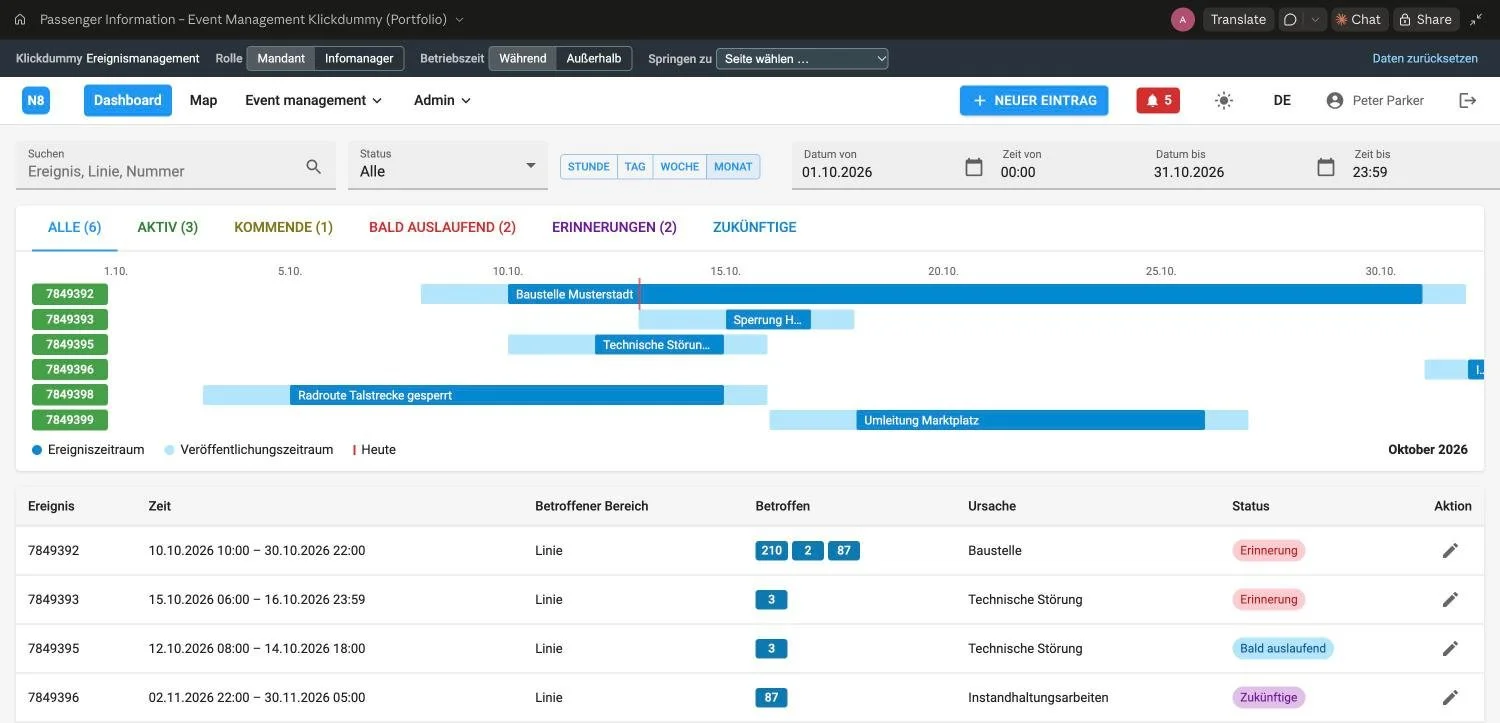Click the Zeit bis field 23:59
This screenshot has width=1500, height=723.
[x=1420, y=165]
